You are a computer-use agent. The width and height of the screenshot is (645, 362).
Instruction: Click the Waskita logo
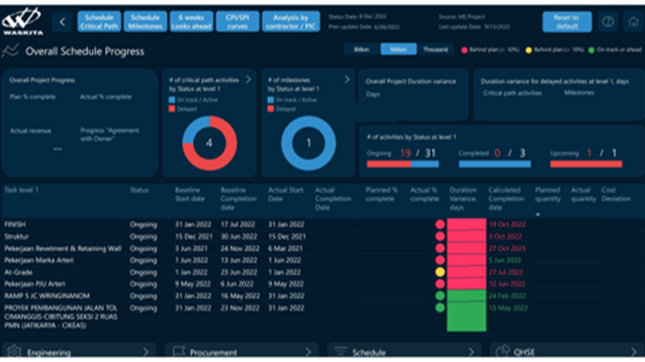pos(22,21)
